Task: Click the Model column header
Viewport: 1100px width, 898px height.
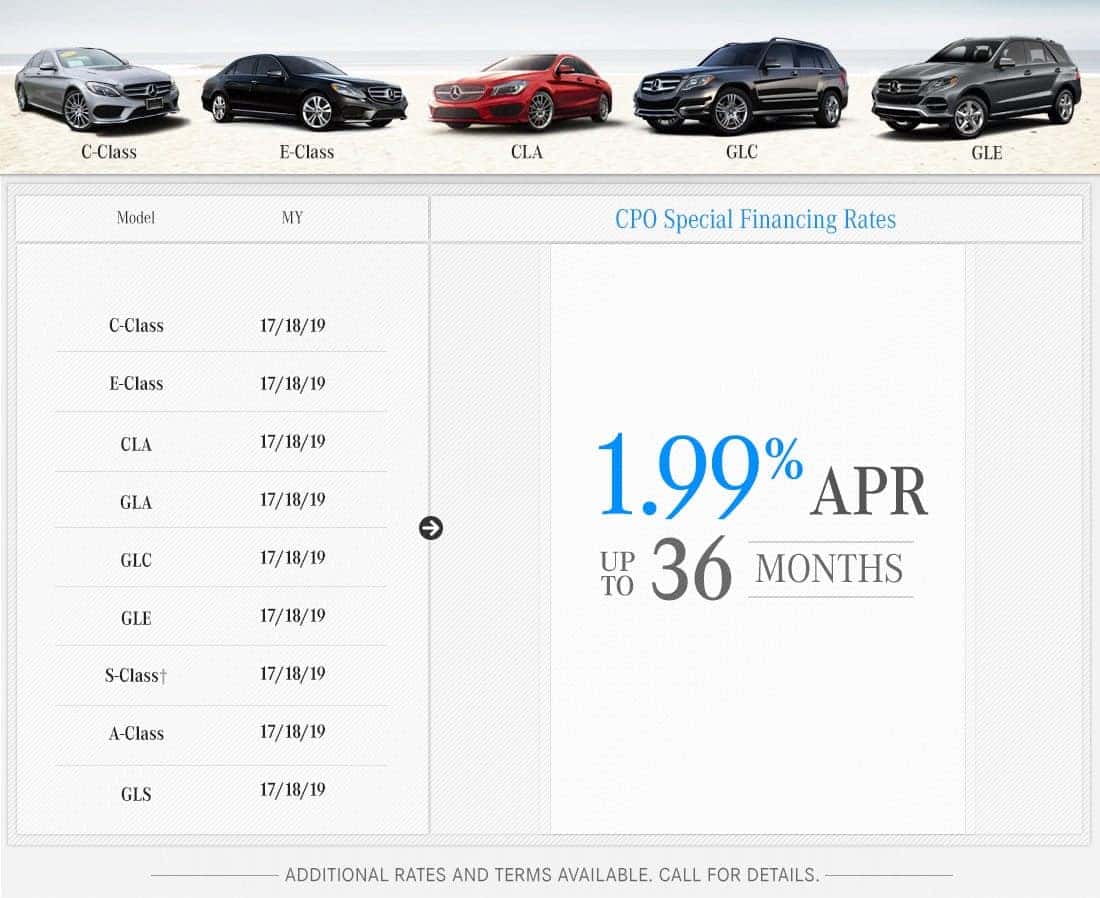Action: 135,217
